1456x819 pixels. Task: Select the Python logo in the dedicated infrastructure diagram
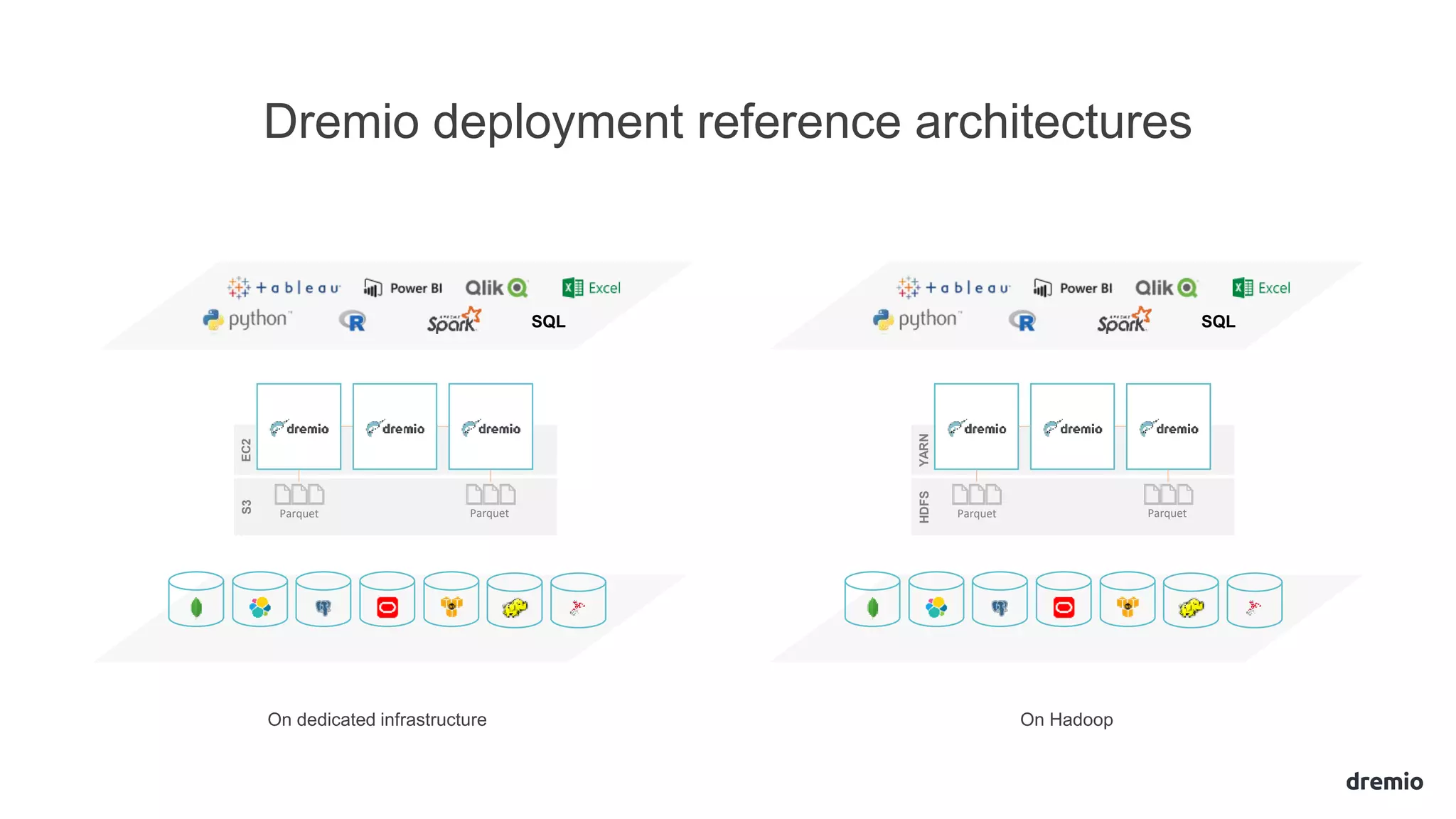click(247, 319)
